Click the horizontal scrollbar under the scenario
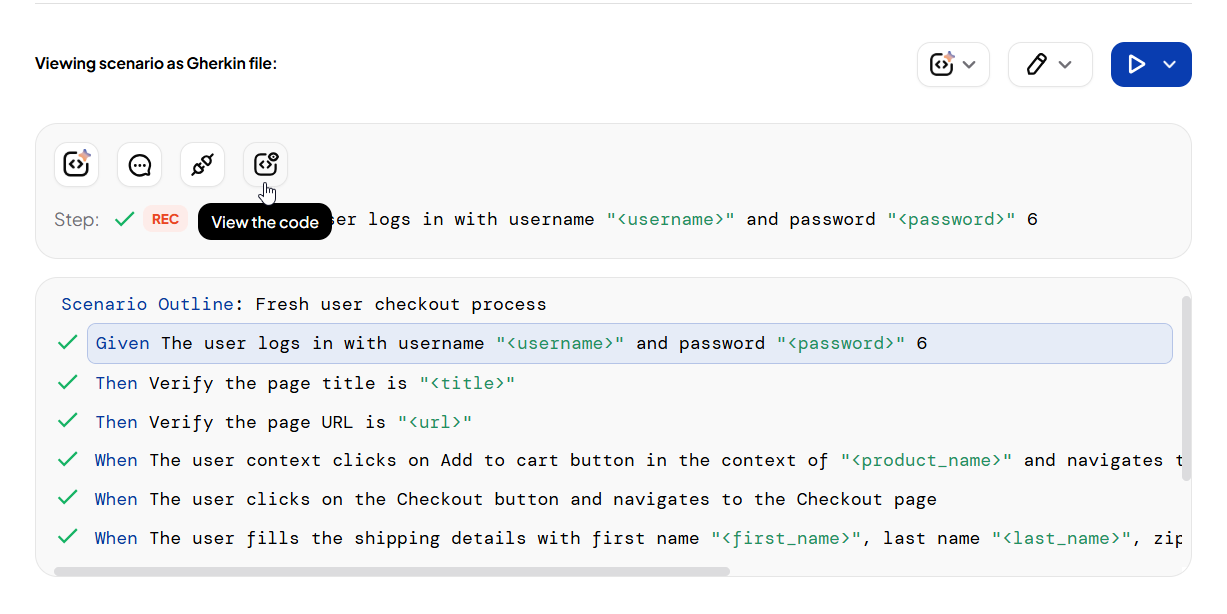Image resolution: width=1227 pixels, height=614 pixels. (391, 572)
